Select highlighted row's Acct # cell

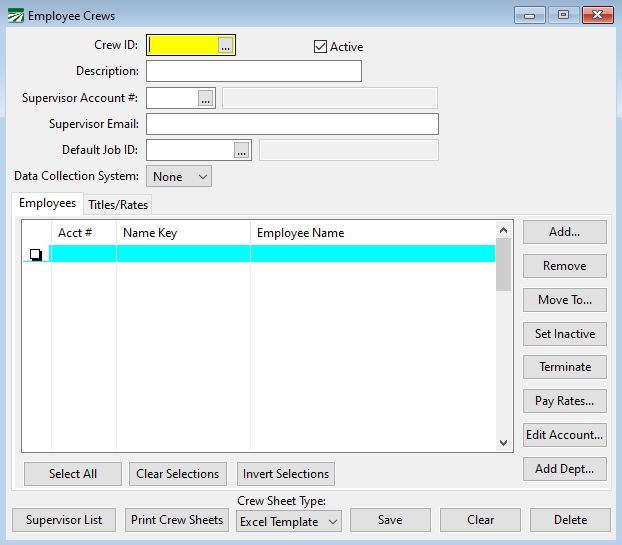click(x=84, y=254)
